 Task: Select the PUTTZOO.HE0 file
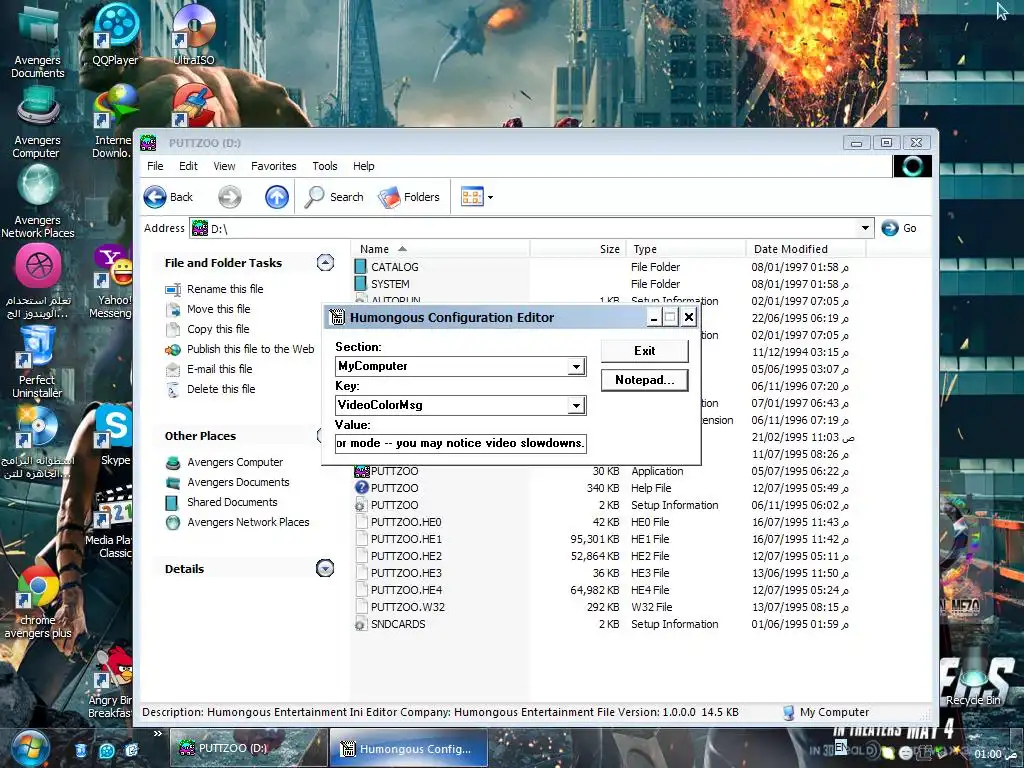[x=406, y=522]
